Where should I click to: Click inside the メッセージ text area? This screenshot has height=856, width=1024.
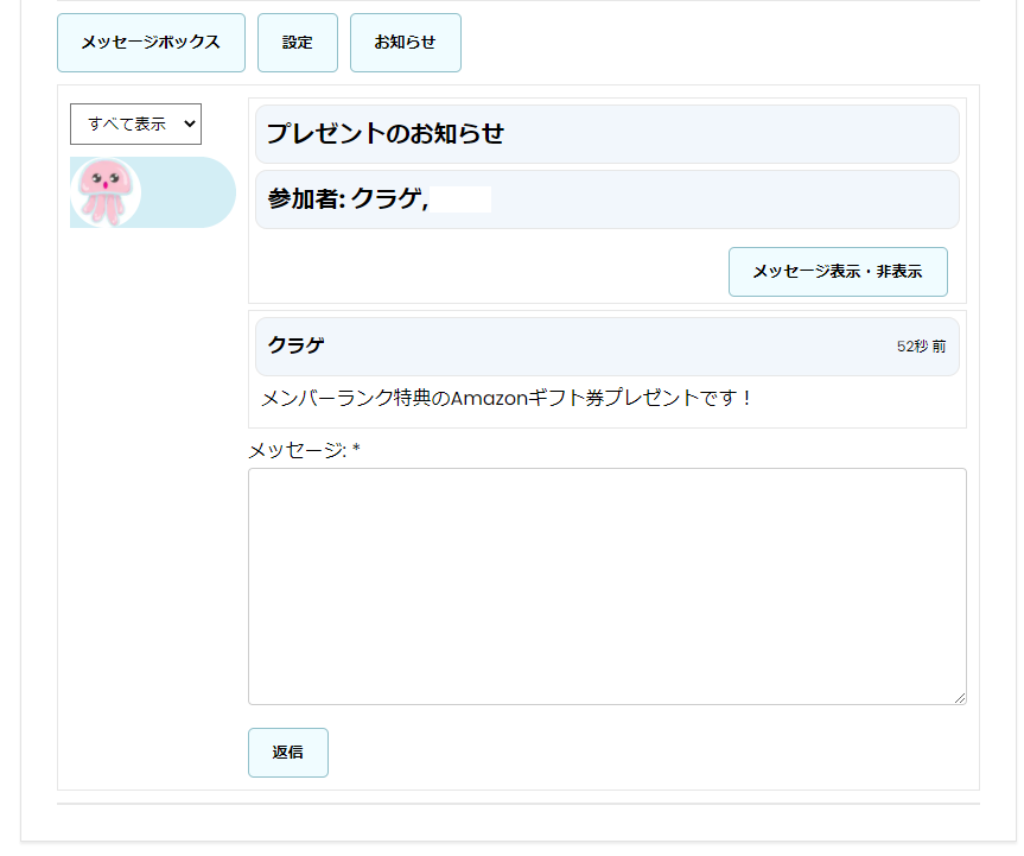pos(606,586)
